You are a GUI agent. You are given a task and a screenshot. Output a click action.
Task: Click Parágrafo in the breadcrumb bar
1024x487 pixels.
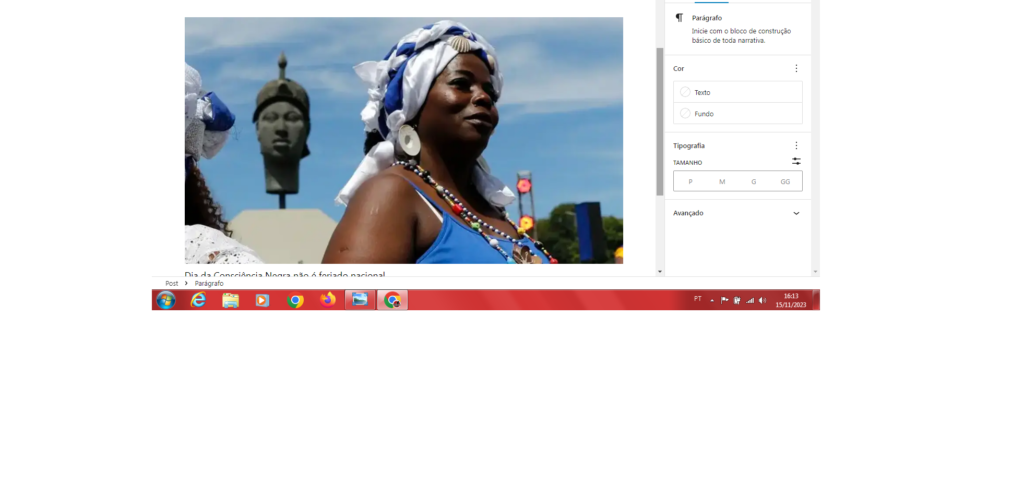(209, 284)
